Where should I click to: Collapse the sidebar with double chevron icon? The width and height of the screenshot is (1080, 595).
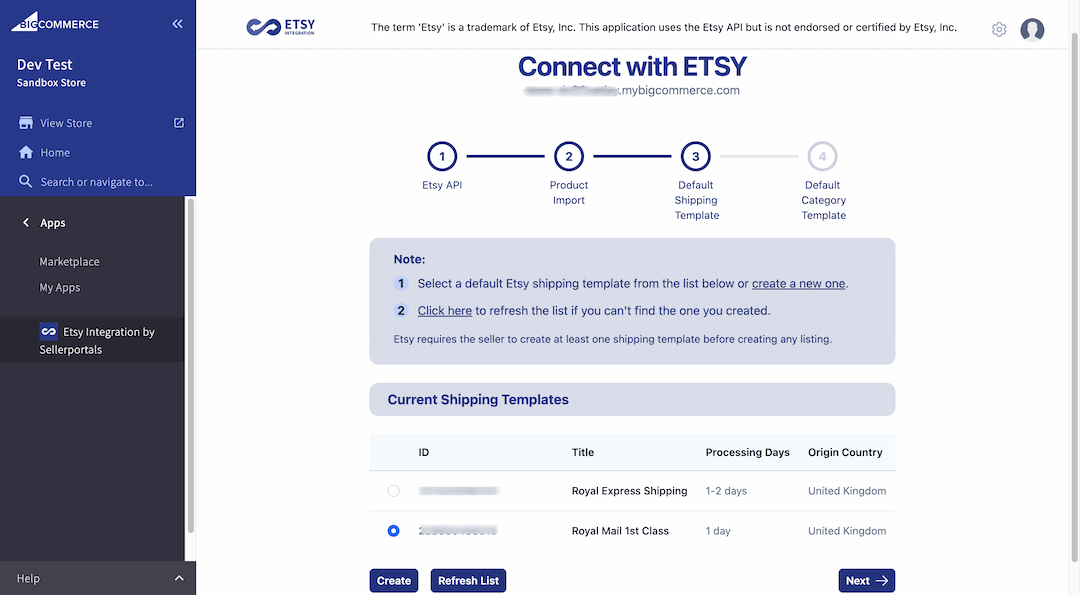pos(178,24)
